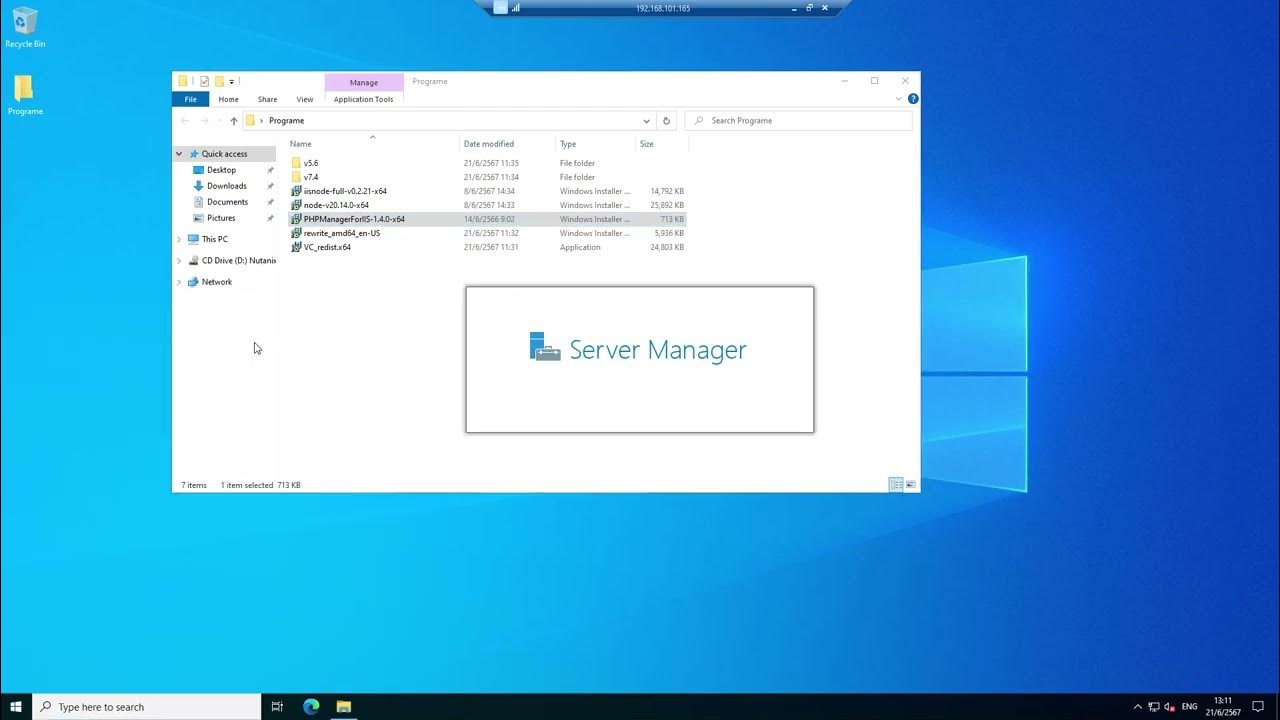The width and height of the screenshot is (1280, 720).
Task: Open the View ribbon tab
Action: pyautogui.click(x=305, y=99)
